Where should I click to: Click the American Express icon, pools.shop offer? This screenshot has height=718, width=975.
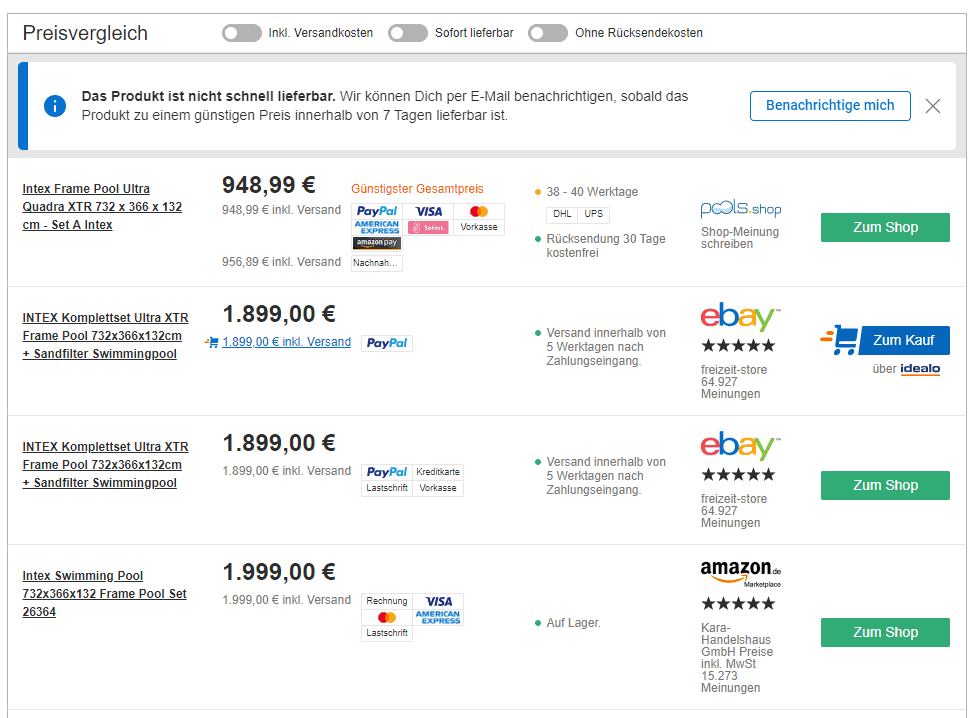point(376,227)
